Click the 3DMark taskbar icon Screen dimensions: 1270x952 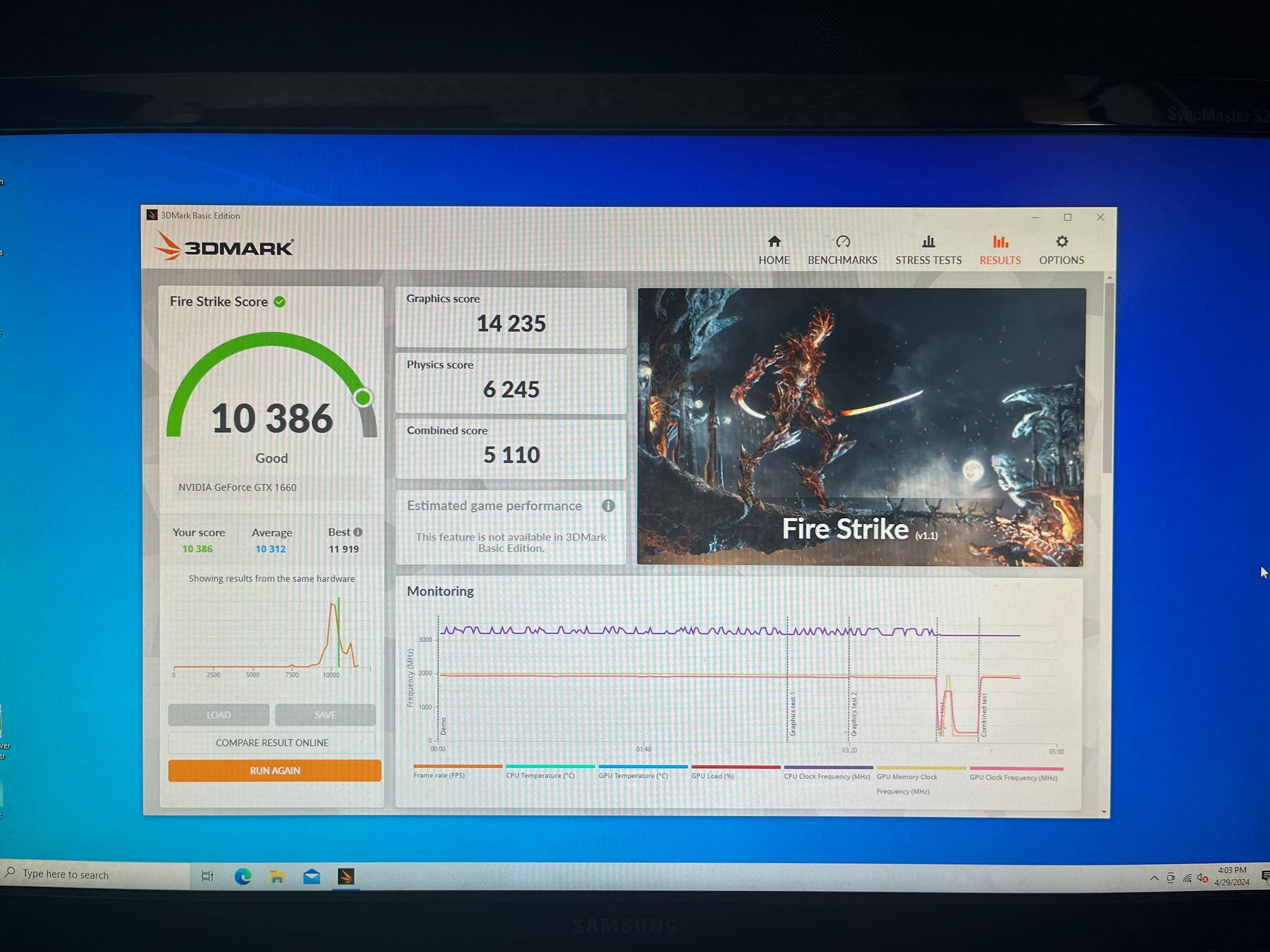click(346, 876)
